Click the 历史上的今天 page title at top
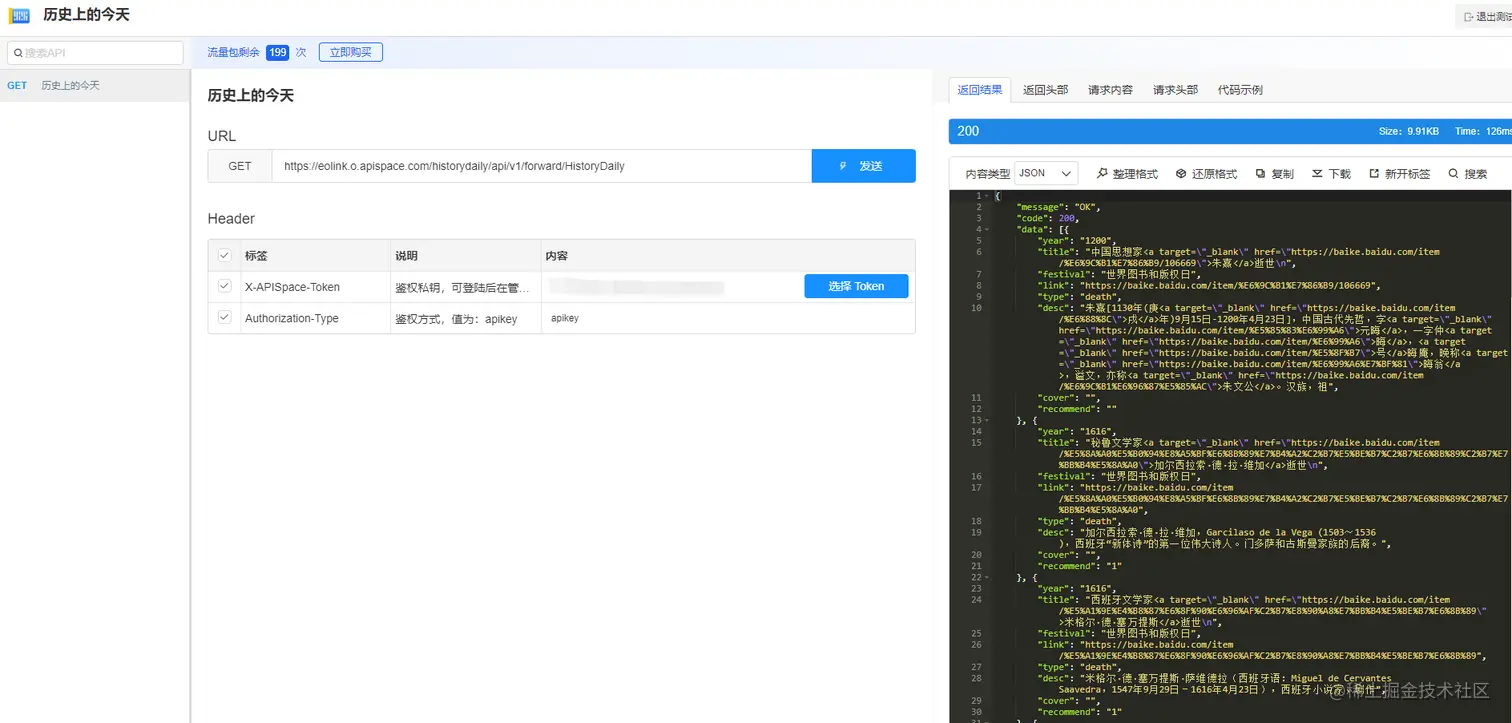 click(86, 15)
